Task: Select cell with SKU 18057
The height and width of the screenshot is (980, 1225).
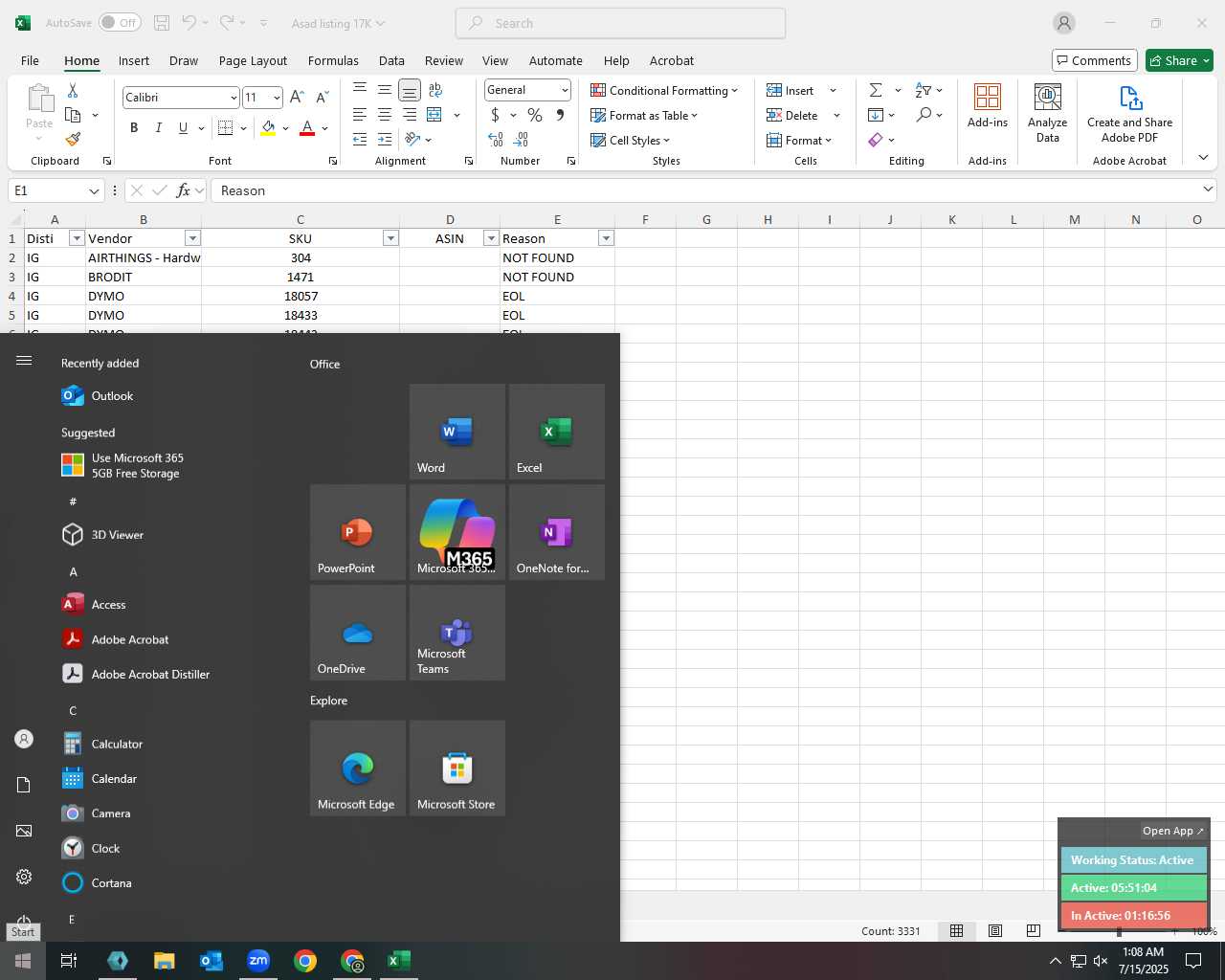Action: point(301,296)
